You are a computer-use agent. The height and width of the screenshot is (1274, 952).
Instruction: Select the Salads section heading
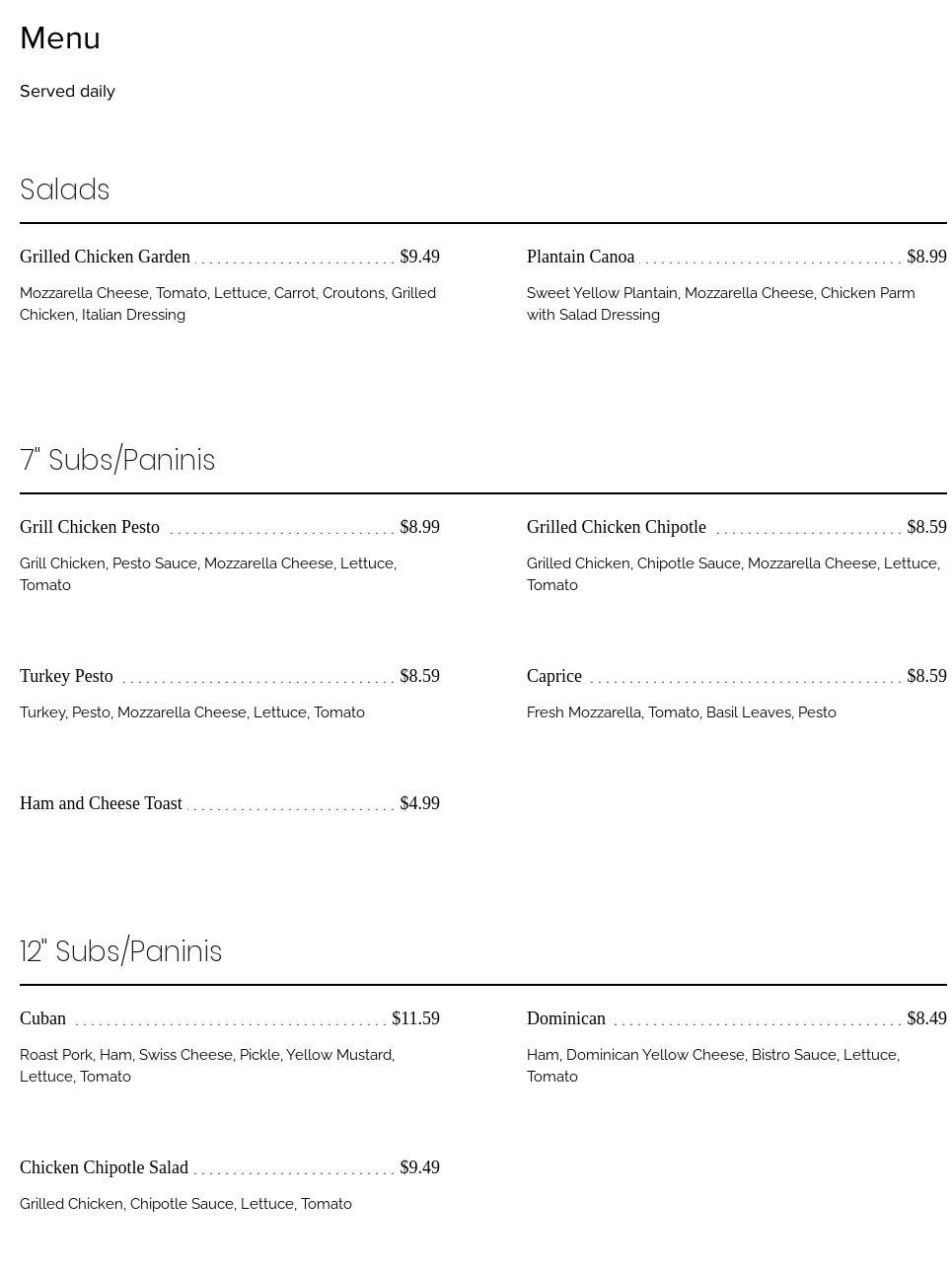pos(64,189)
